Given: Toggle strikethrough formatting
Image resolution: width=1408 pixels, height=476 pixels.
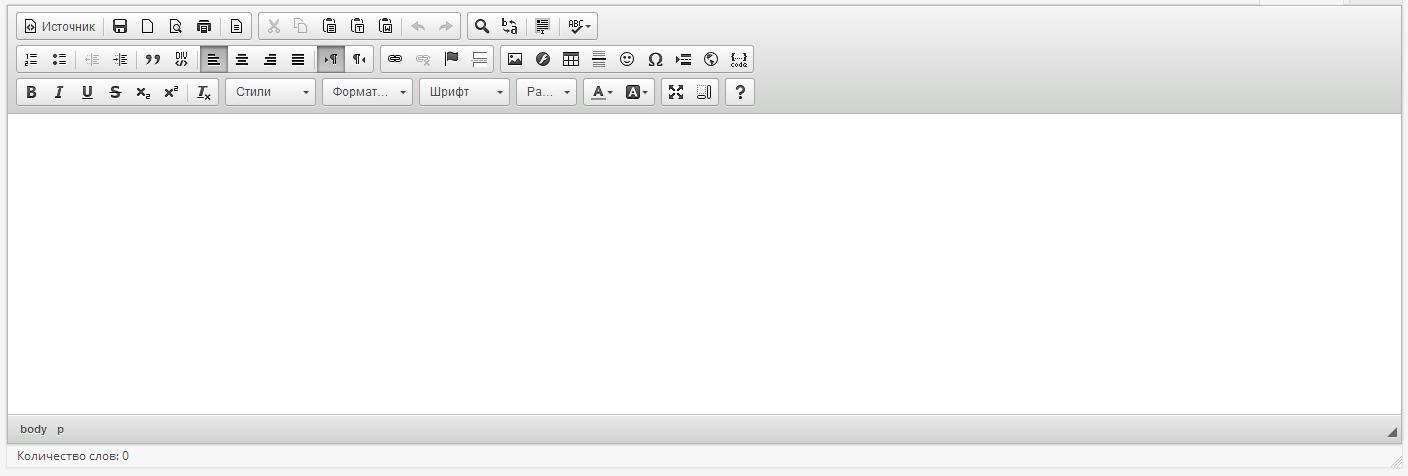Looking at the screenshot, I should (x=115, y=92).
